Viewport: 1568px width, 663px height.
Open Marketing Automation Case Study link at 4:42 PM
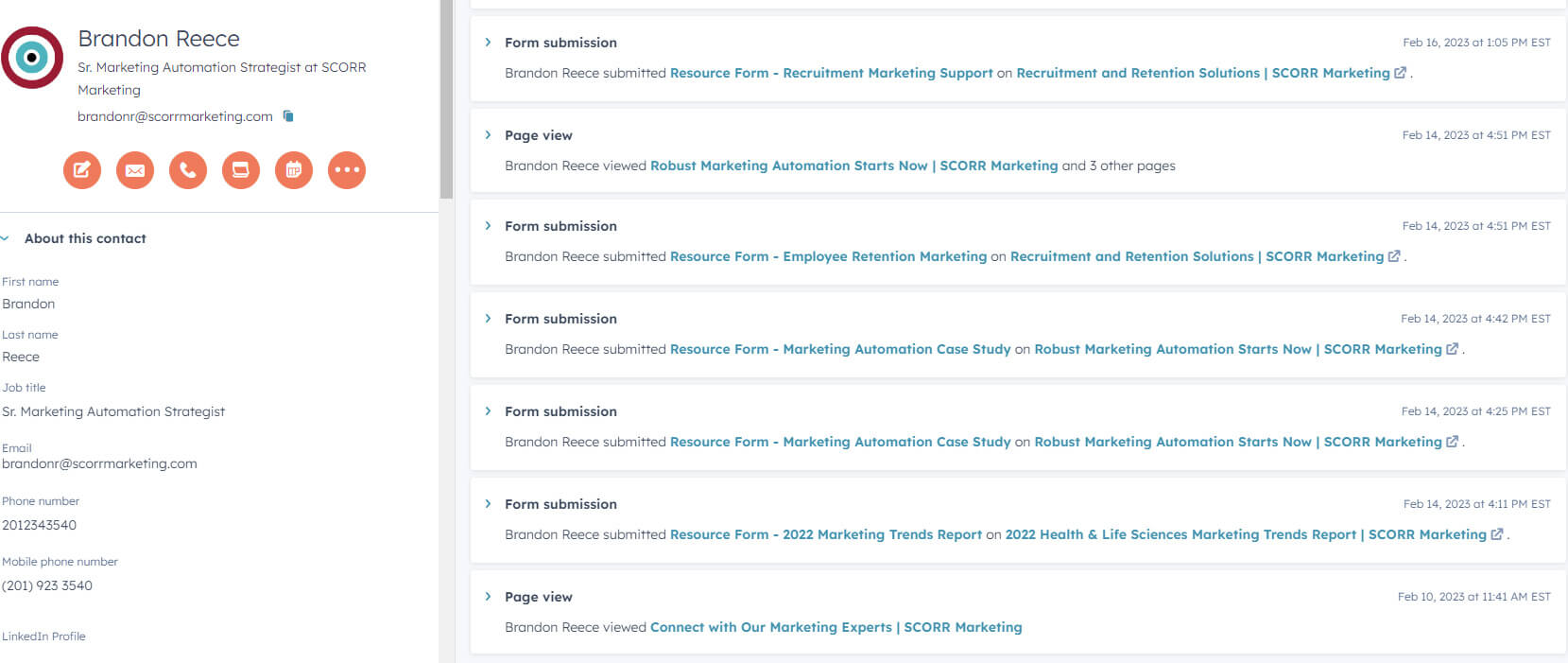coord(840,349)
